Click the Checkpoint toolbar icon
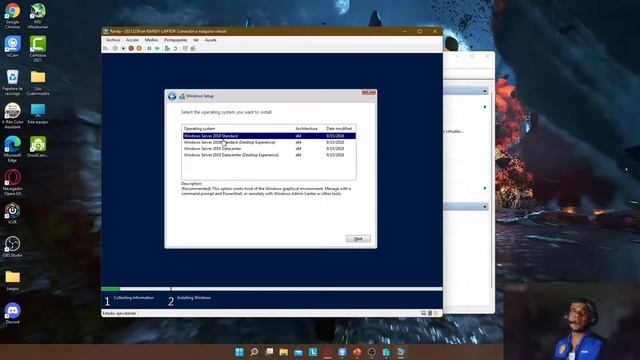This screenshot has width=640, height=360. tap(167, 48)
